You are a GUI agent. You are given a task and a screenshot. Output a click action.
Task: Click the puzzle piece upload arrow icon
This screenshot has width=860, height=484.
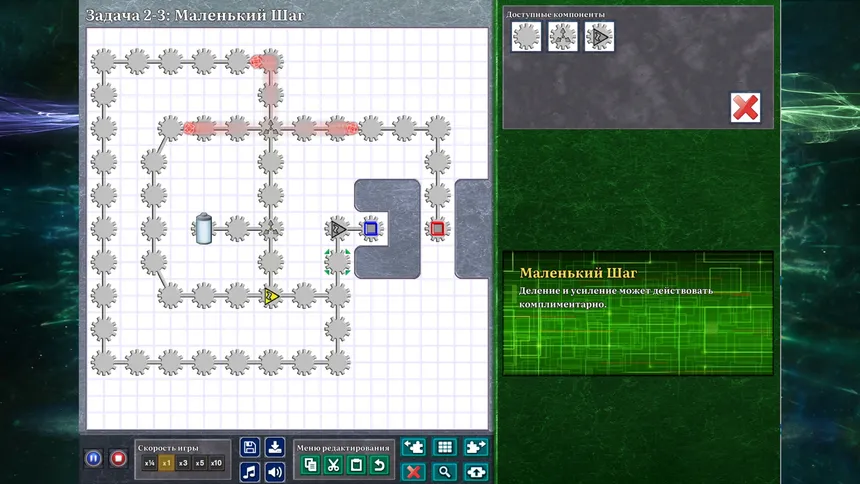click(x=476, y=472)
